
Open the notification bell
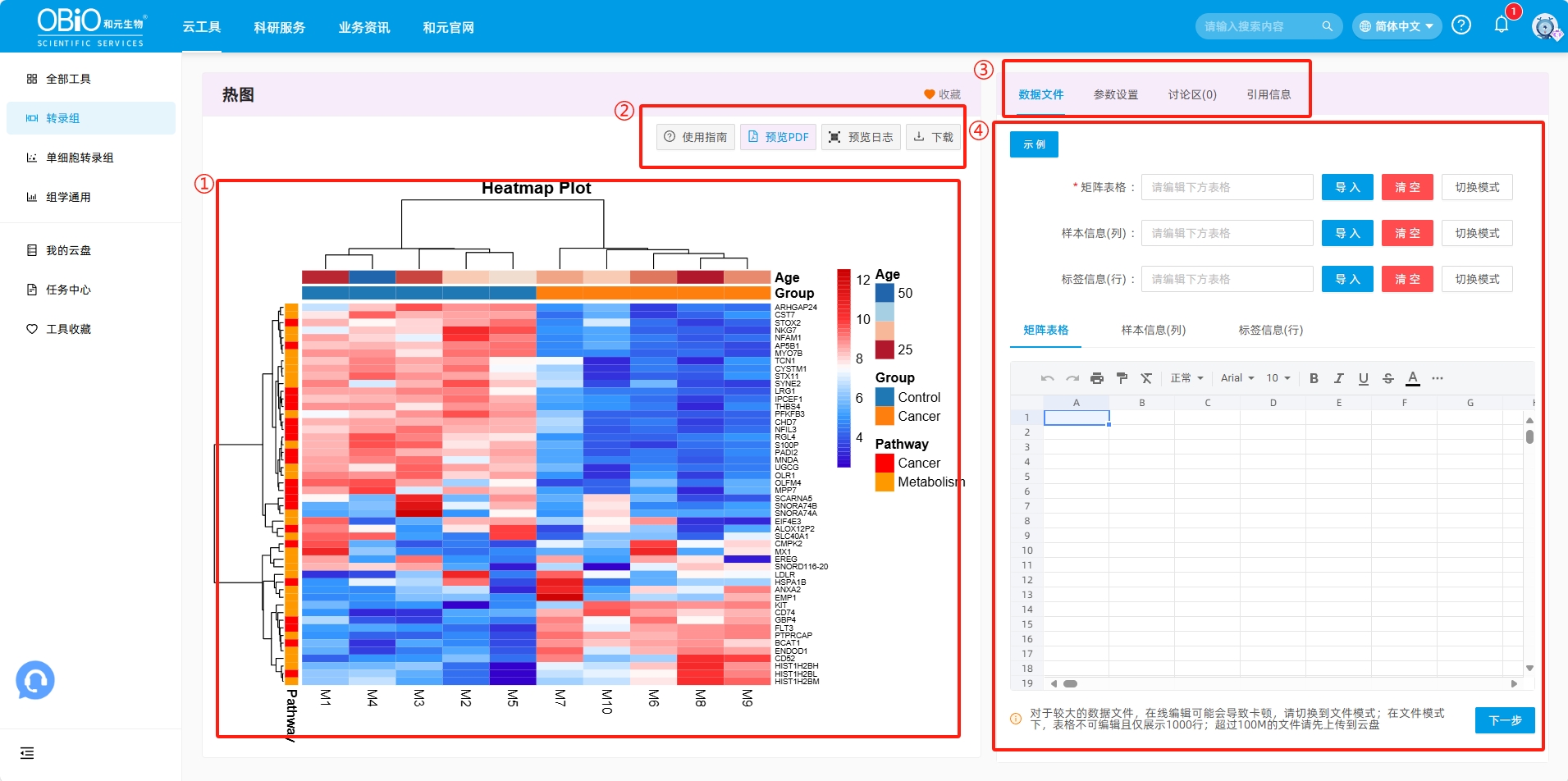coord(1502,25)
